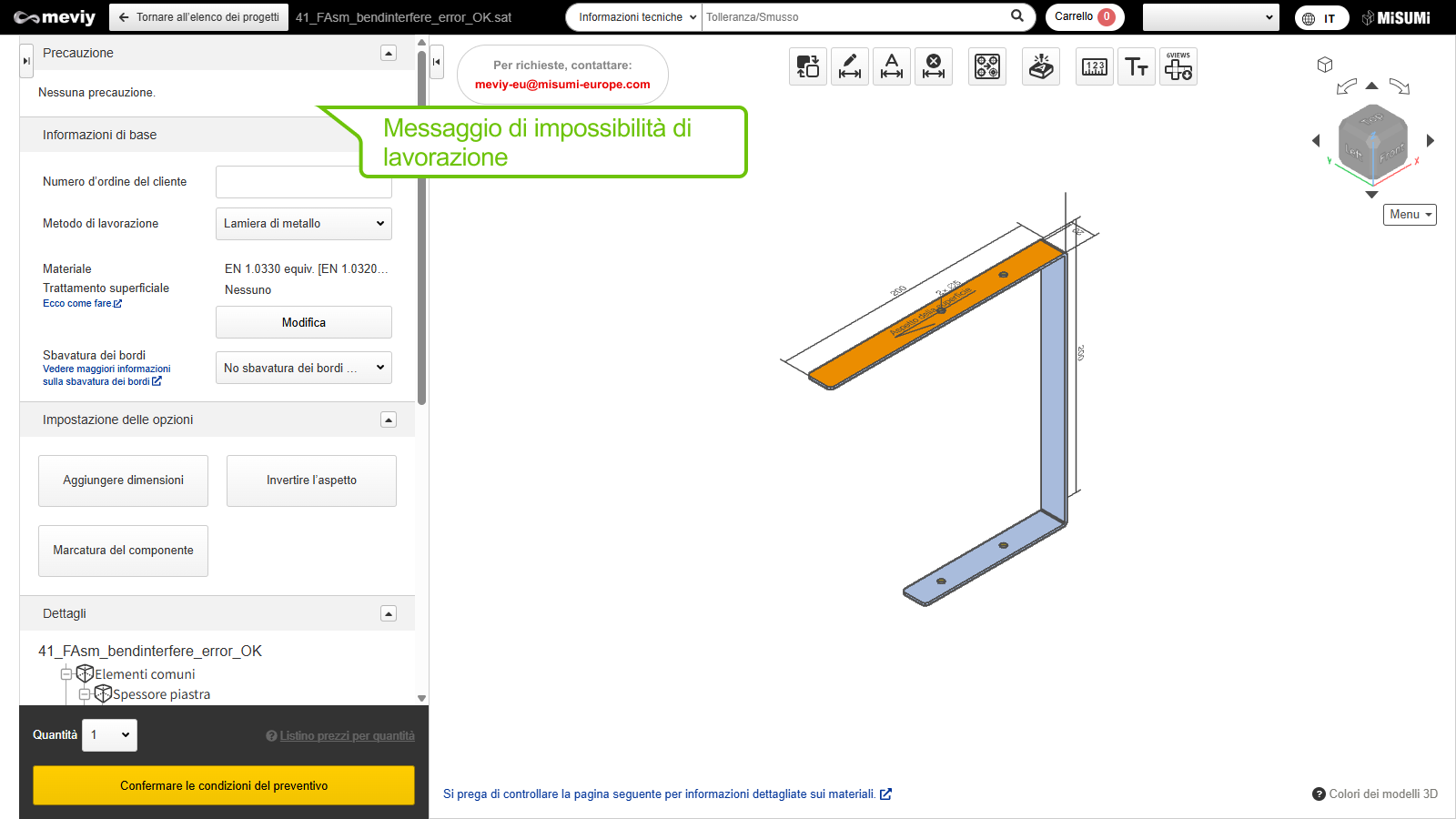This screenshot has width=1456, height=819.
Task: Collapse the Elementi comuni tree node
Action: [66, 674]
